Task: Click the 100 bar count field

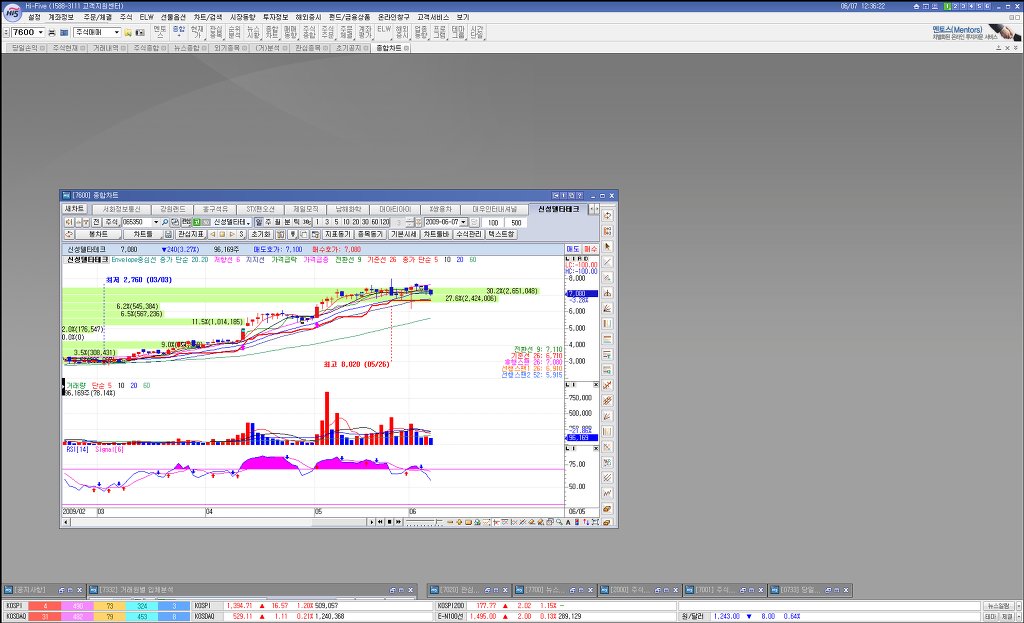Action: pyautogui.click(x=493, y=223)
